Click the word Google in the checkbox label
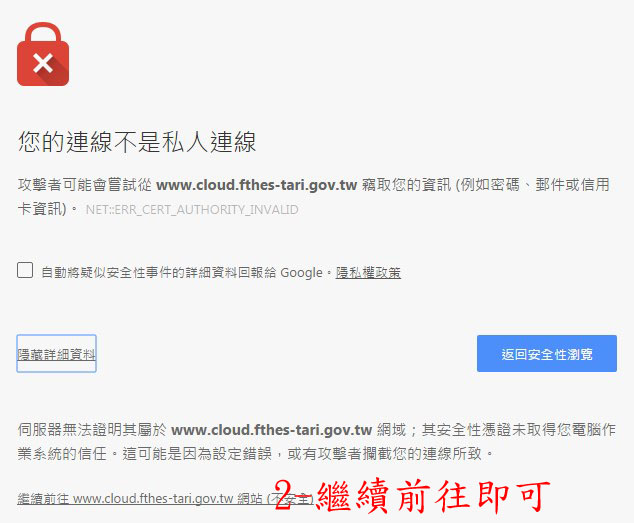The width and height of the screenshot is (634, 523). [302, 273]
